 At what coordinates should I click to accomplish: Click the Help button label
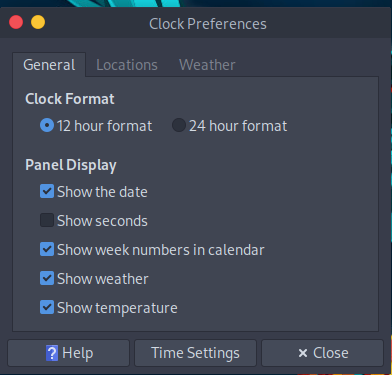(78, 353)
